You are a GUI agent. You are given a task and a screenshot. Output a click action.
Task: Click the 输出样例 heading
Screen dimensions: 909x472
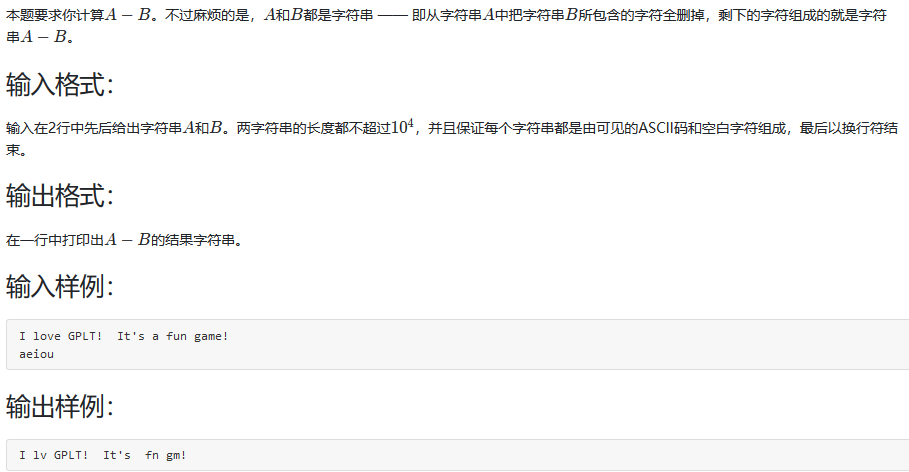tap(60, 406)
